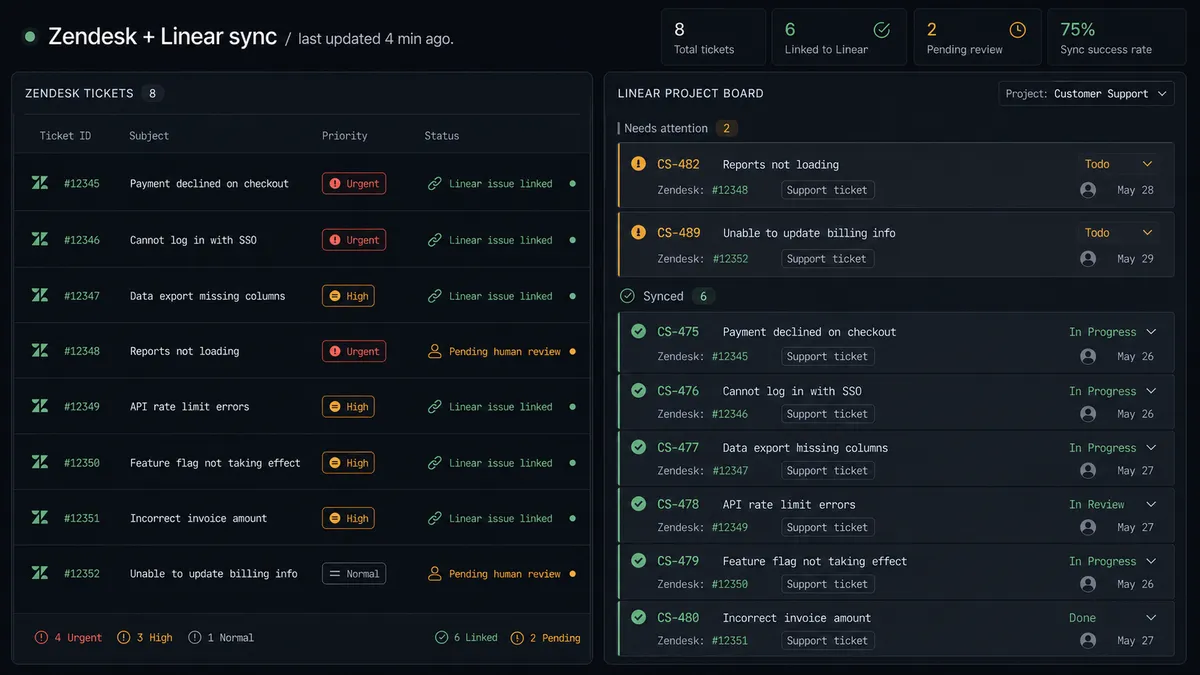Click Zendesk logo icon for ticket #12345

point(40,183)
